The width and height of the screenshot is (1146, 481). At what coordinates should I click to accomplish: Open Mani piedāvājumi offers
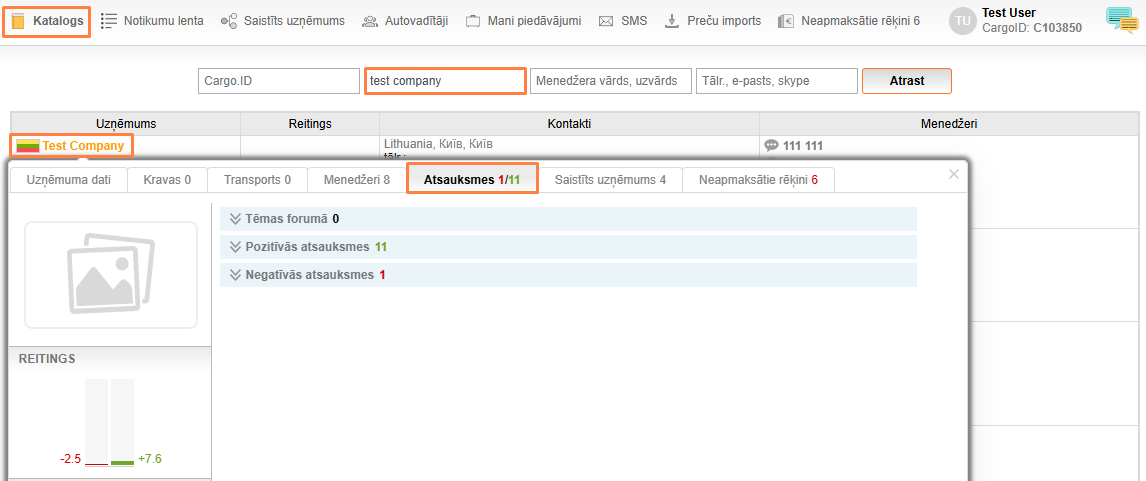tap(523, 21)
